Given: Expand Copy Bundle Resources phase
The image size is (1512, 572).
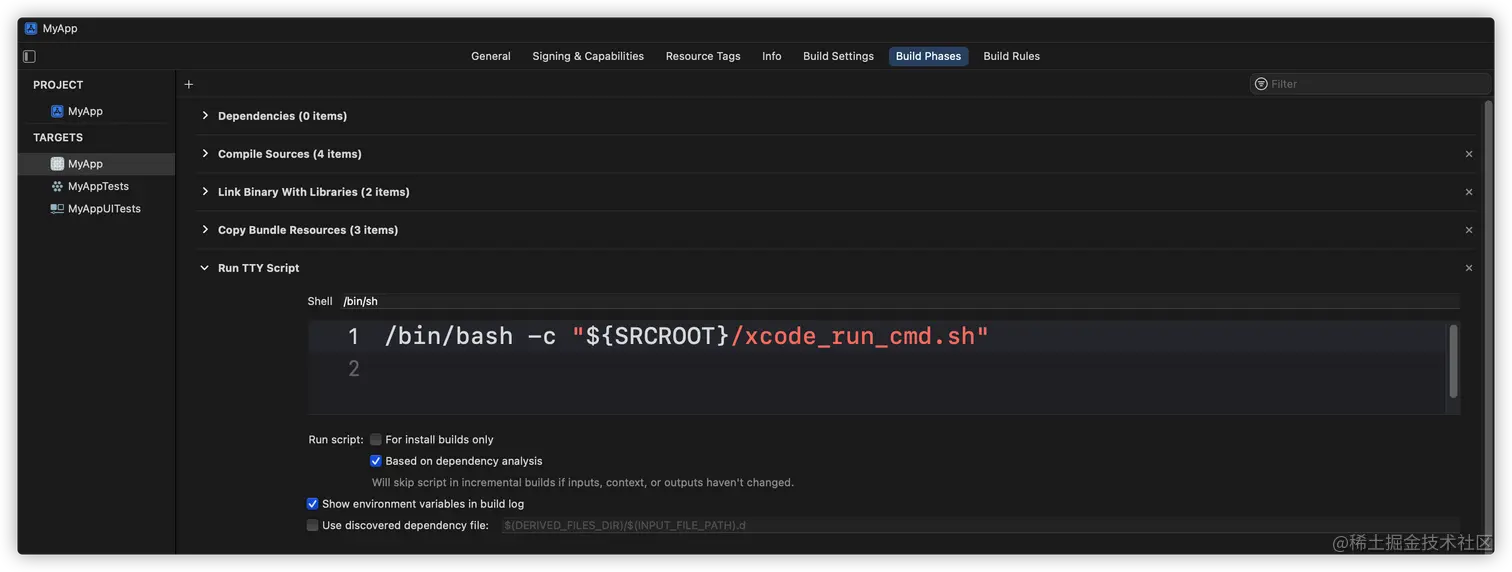Looking at the screenshot, I should pyautogui.click(x=205, y=230).
